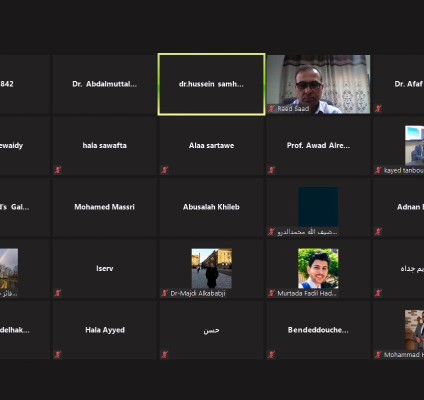Viewport: 424px width, 400px height.
Task: Select kayed tanbou... profile photo
Action: pyautogui.click(x=414, y=145)
